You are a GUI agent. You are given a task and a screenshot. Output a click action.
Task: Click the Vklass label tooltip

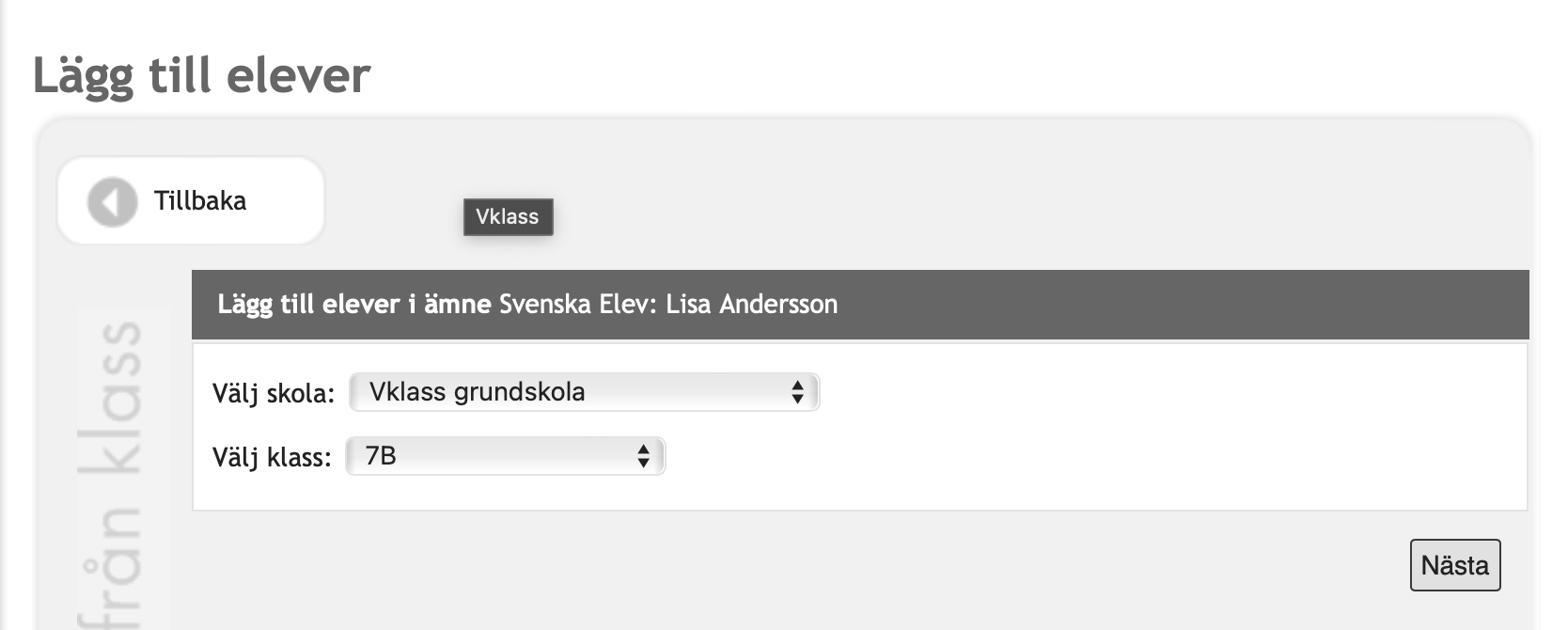point(508,217)
